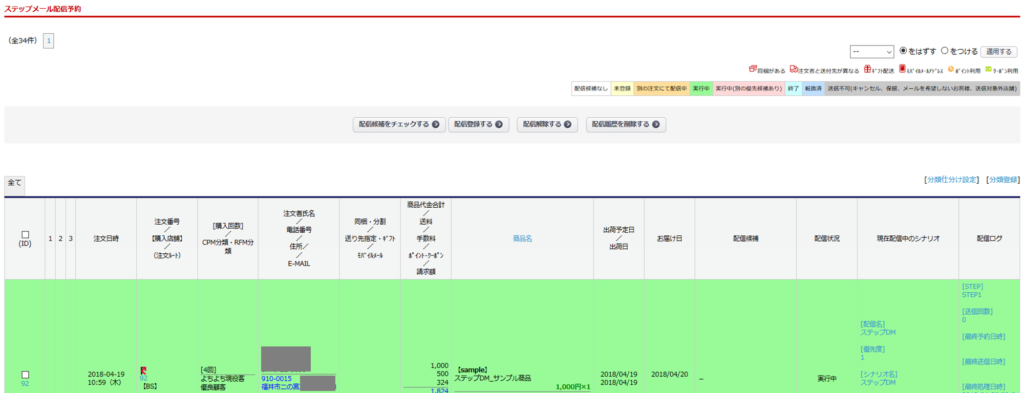Click the [配信名] ステップDM scenario text
The height and width of the screenshot is (393, 1024).
pyautogui.click(x=877, y=328)
